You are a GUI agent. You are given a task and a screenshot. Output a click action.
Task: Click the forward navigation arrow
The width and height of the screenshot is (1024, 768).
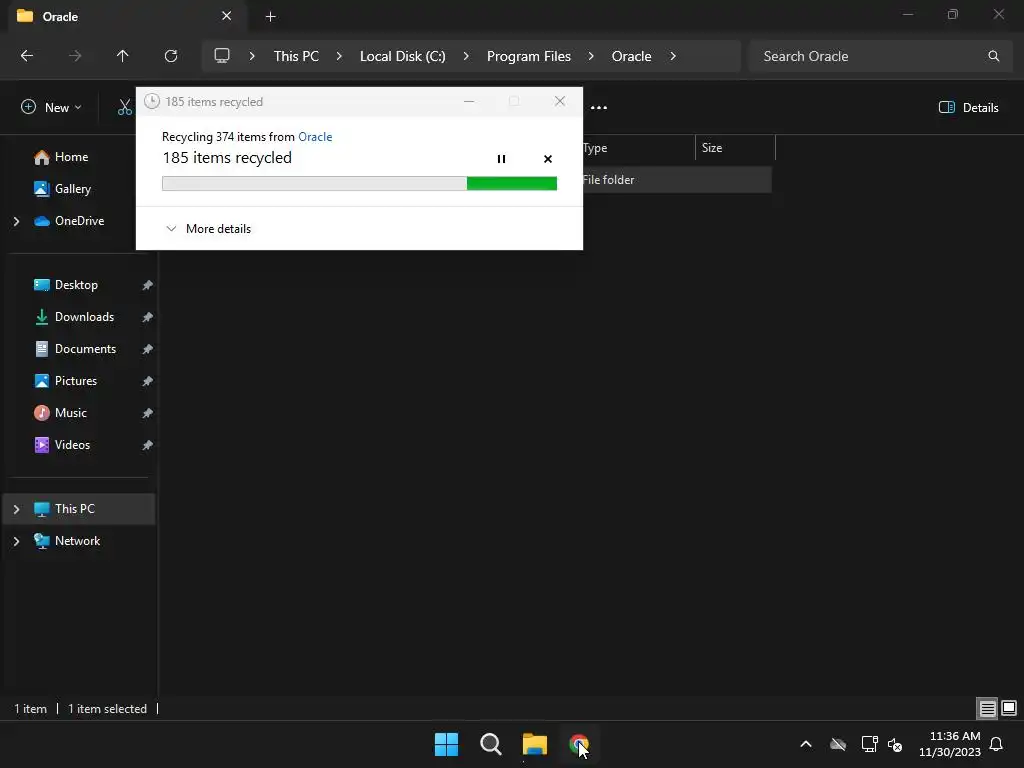click(x=75, y=56)
